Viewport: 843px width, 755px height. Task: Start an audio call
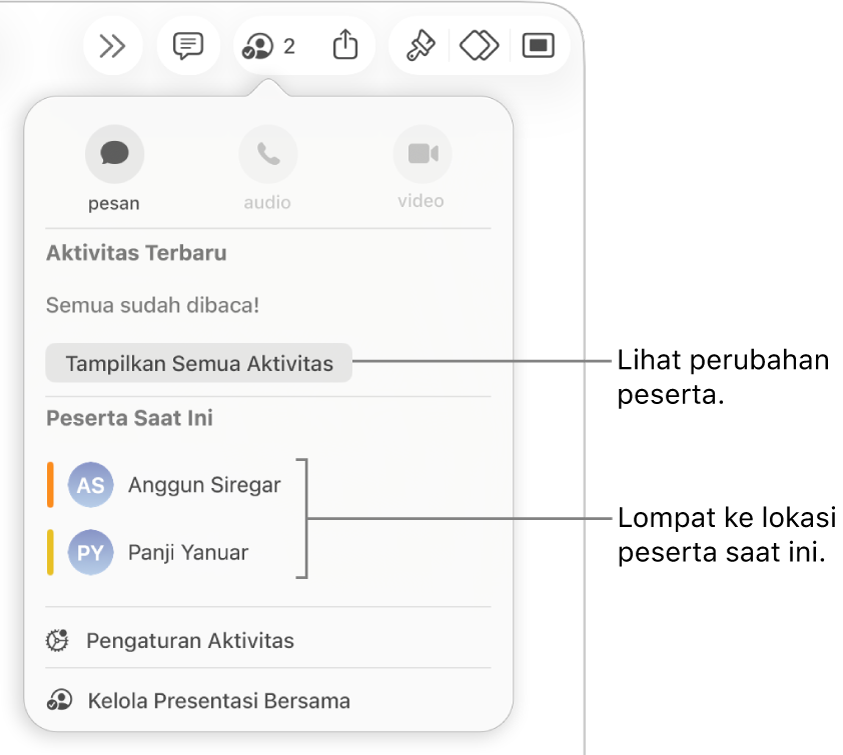coord(268,154)
